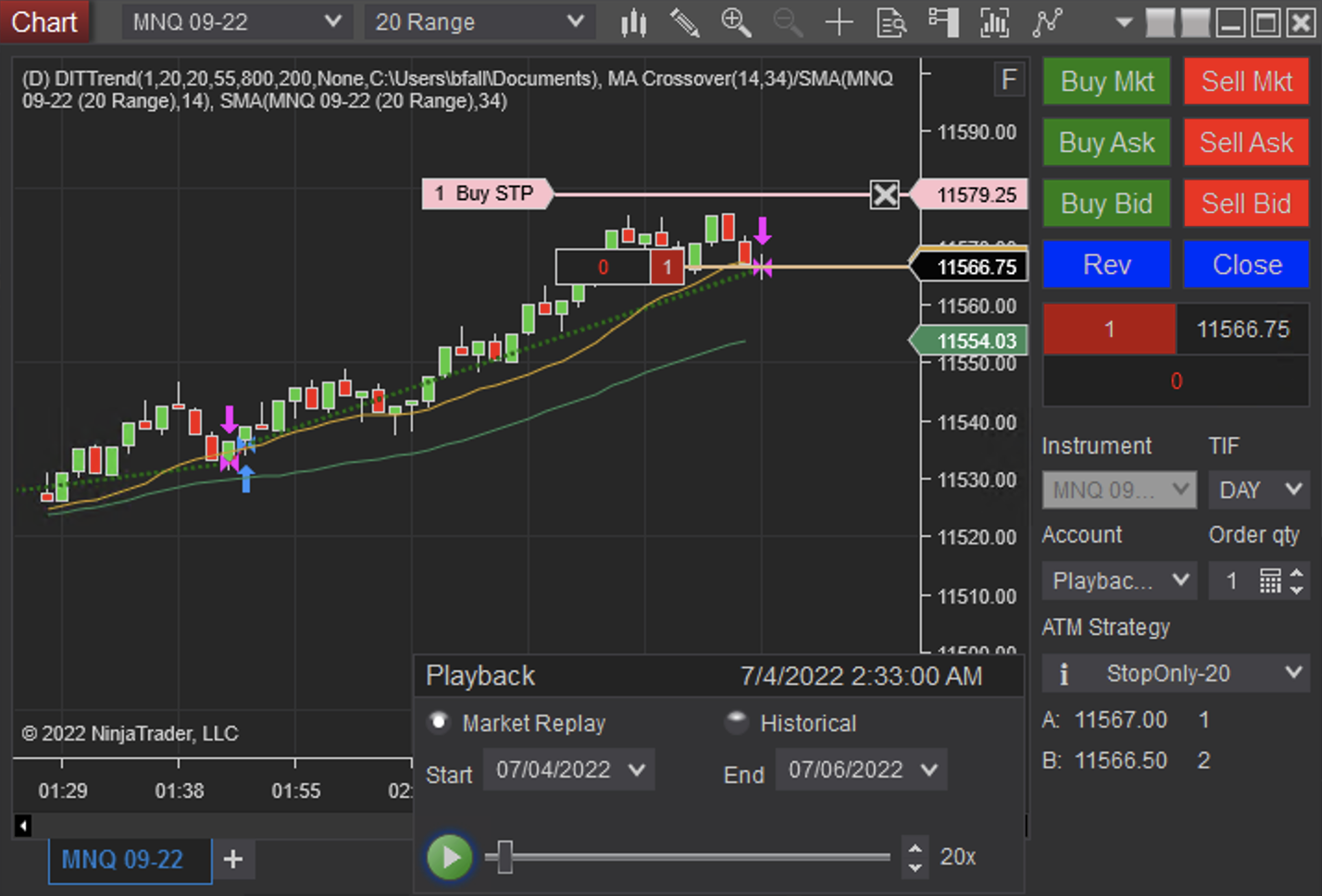Open the 20 Range interval selector

[480, 22]
